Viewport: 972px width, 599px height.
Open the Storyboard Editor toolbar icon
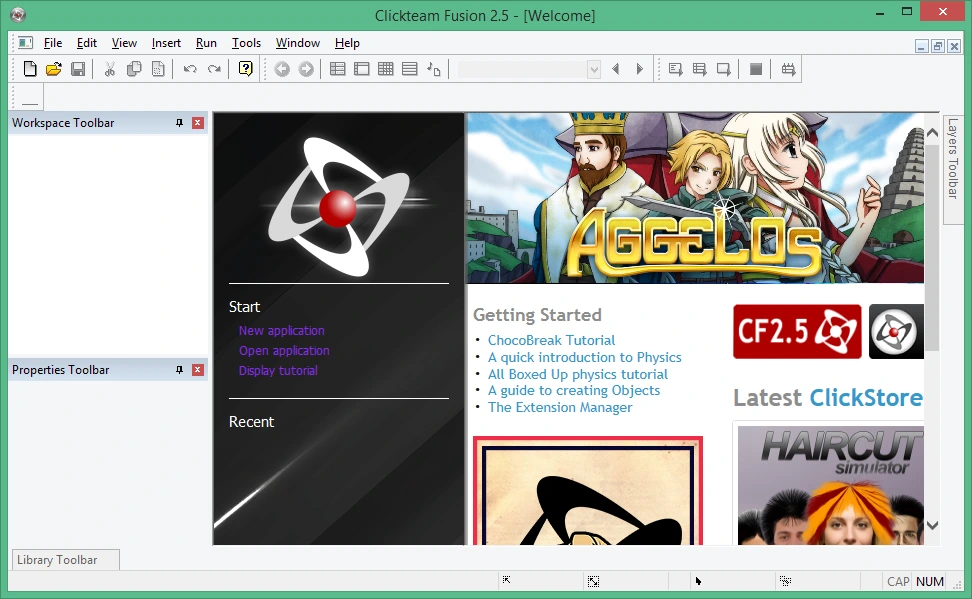pyautogui.click(x=337, y=69)
